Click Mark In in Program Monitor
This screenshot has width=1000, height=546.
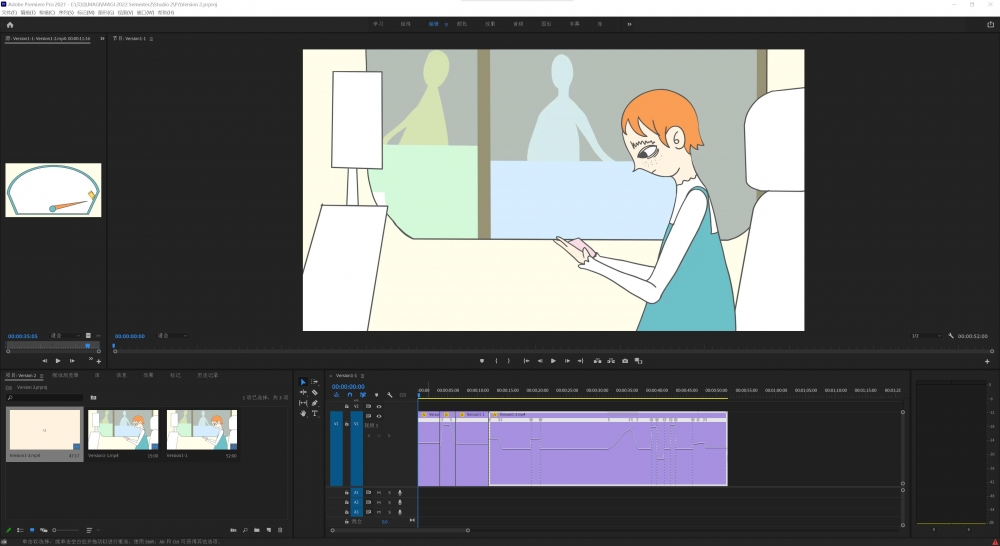(496, 361)
